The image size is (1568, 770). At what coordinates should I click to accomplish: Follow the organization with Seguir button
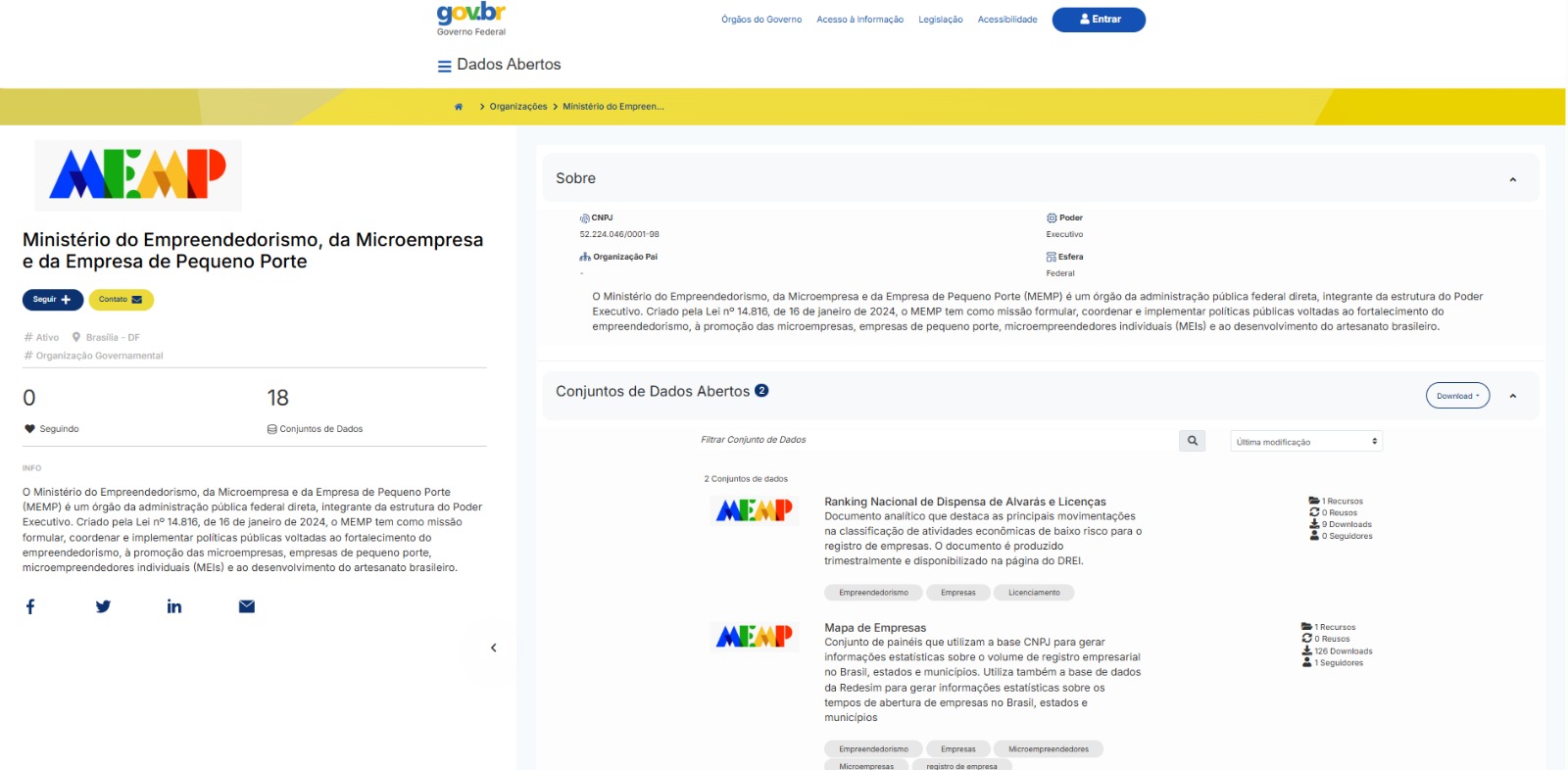[53, 300]
